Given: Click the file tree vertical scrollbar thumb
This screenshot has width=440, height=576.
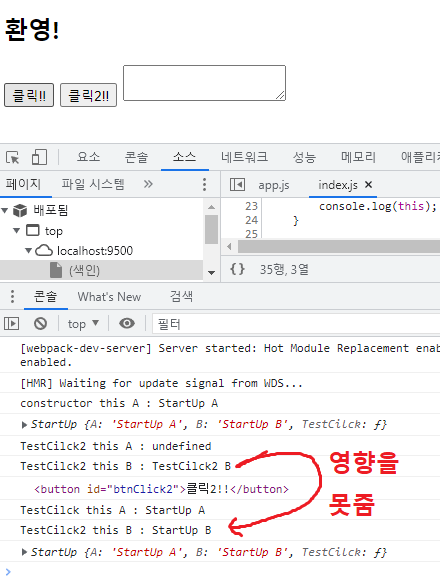Looking at the screenshot, I should 211,229.
